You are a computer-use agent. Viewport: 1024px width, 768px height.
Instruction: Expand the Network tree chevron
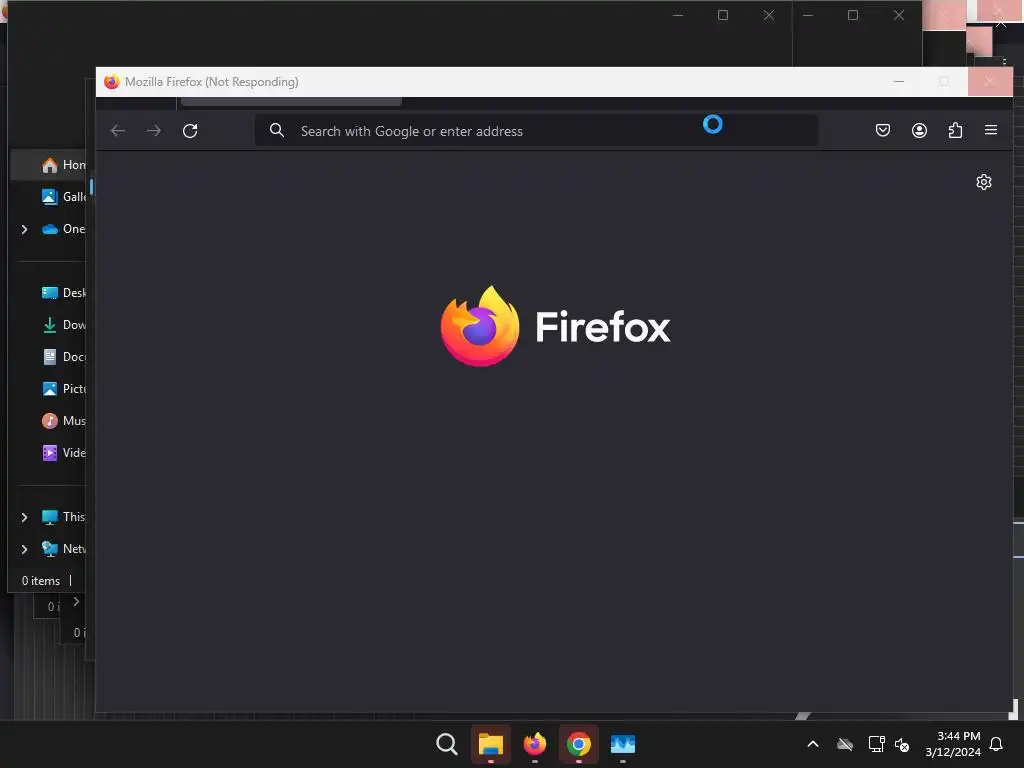(x=24, y=549)
